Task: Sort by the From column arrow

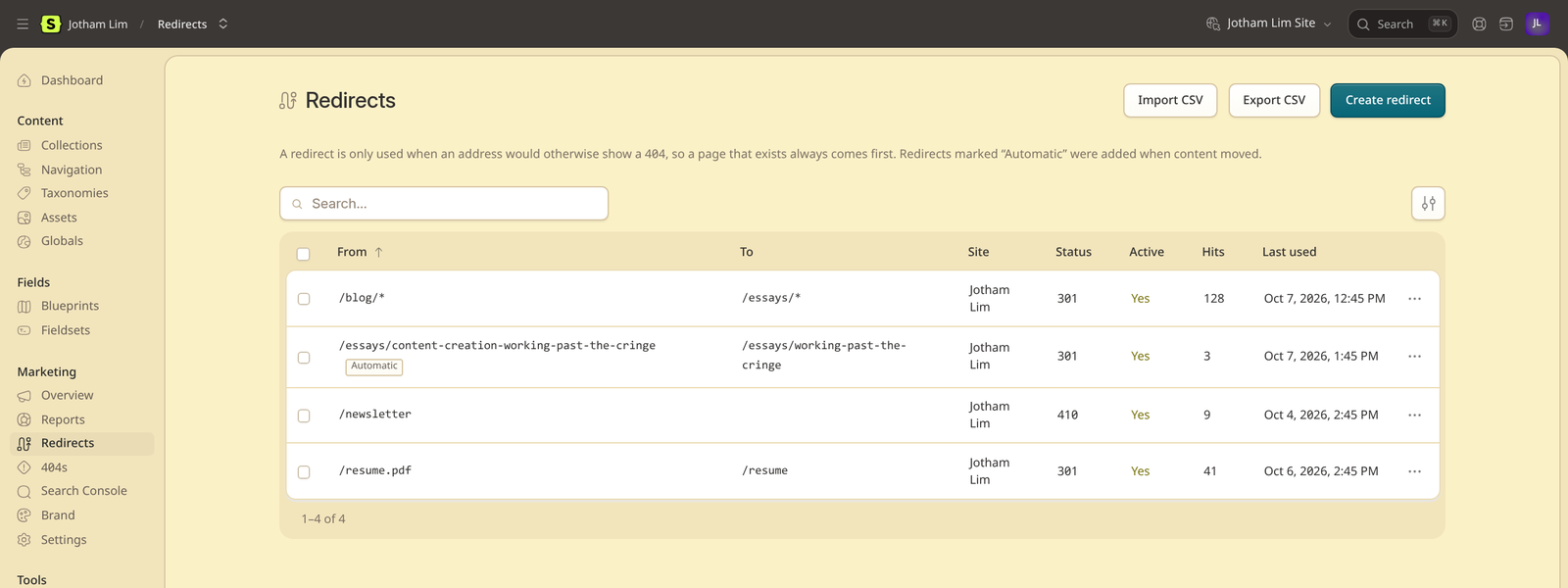Action: [378, 252]
